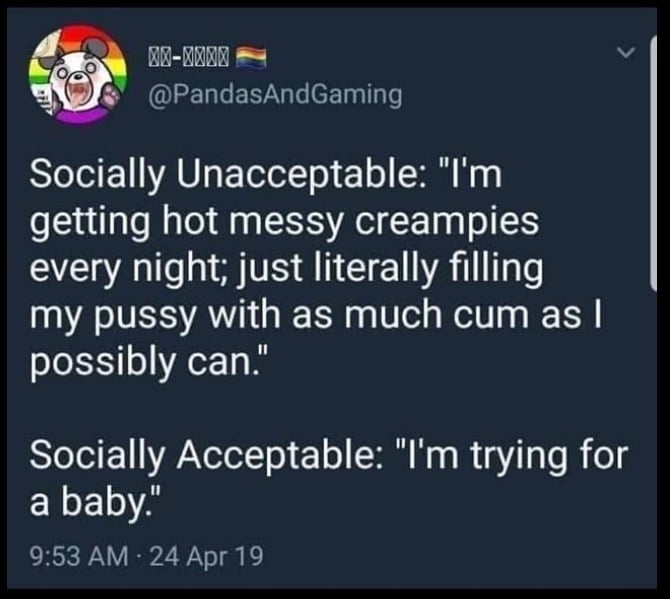Open the panda profile picture
Image resolution: width=670 pixels, height=599 pixels.
point(78,74)
